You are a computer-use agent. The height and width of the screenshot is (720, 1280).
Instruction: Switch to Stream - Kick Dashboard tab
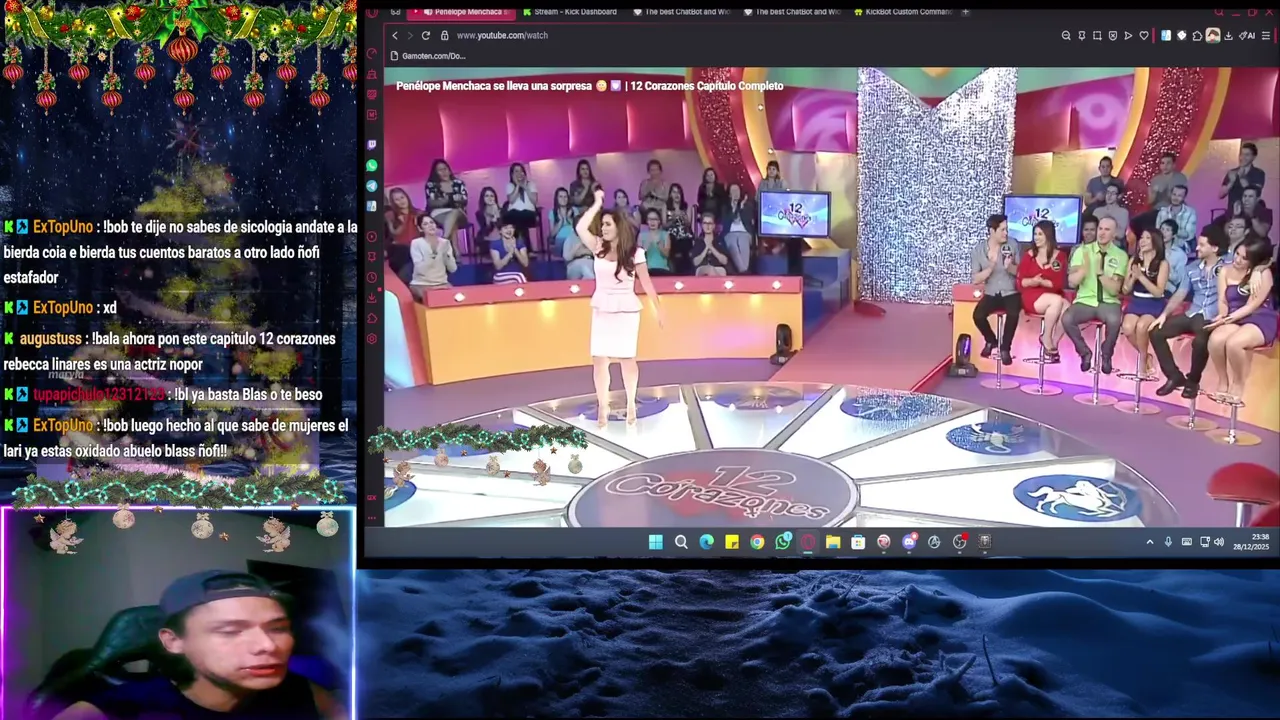coord(570,12)
